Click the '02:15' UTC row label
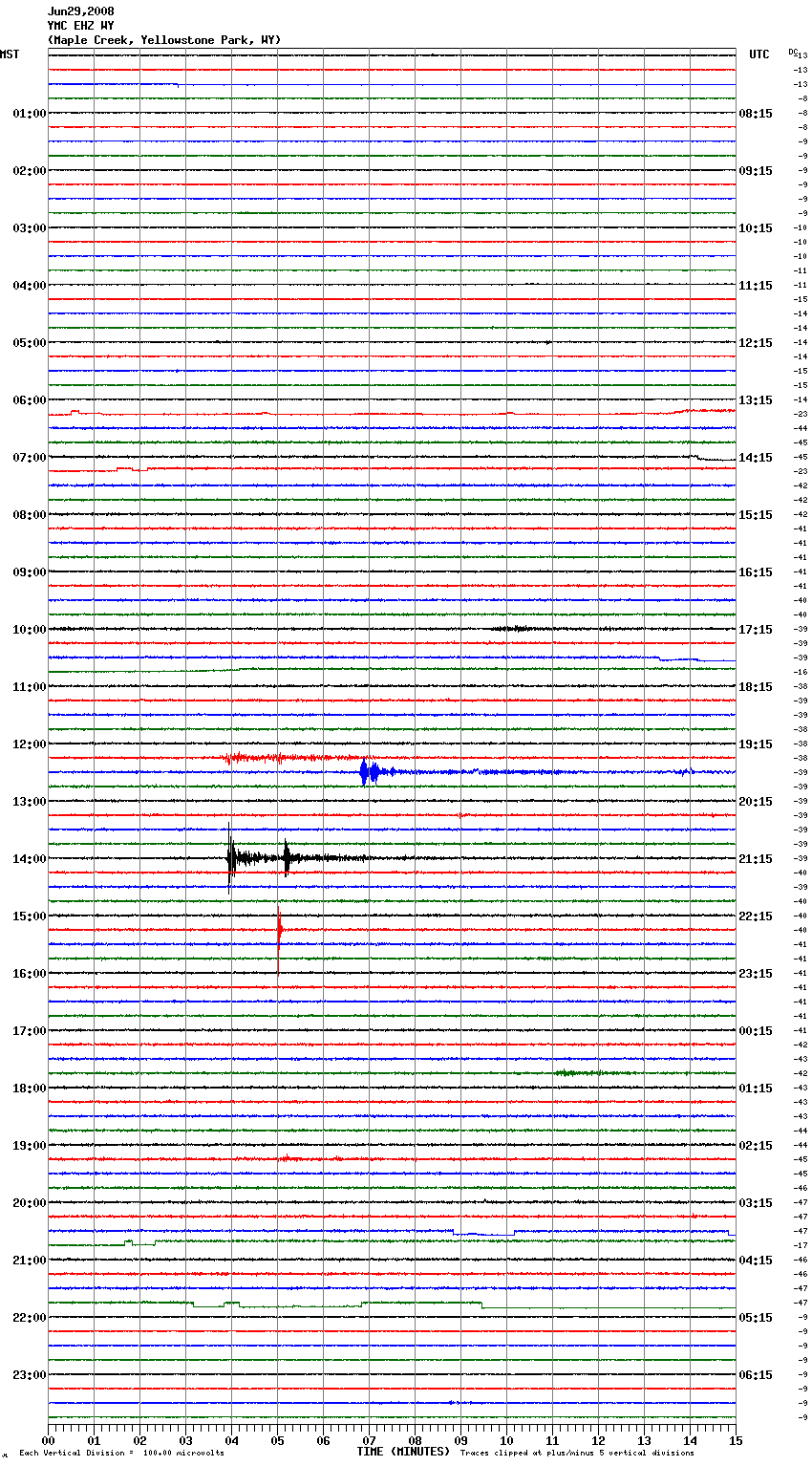 click(x=756, y=1146)
